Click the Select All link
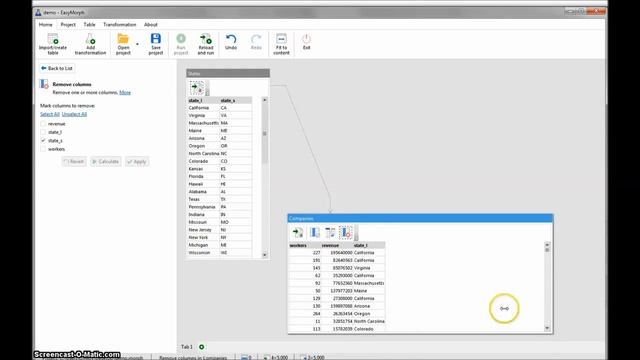This screenshot has height=360, width=640. [50, 114]
